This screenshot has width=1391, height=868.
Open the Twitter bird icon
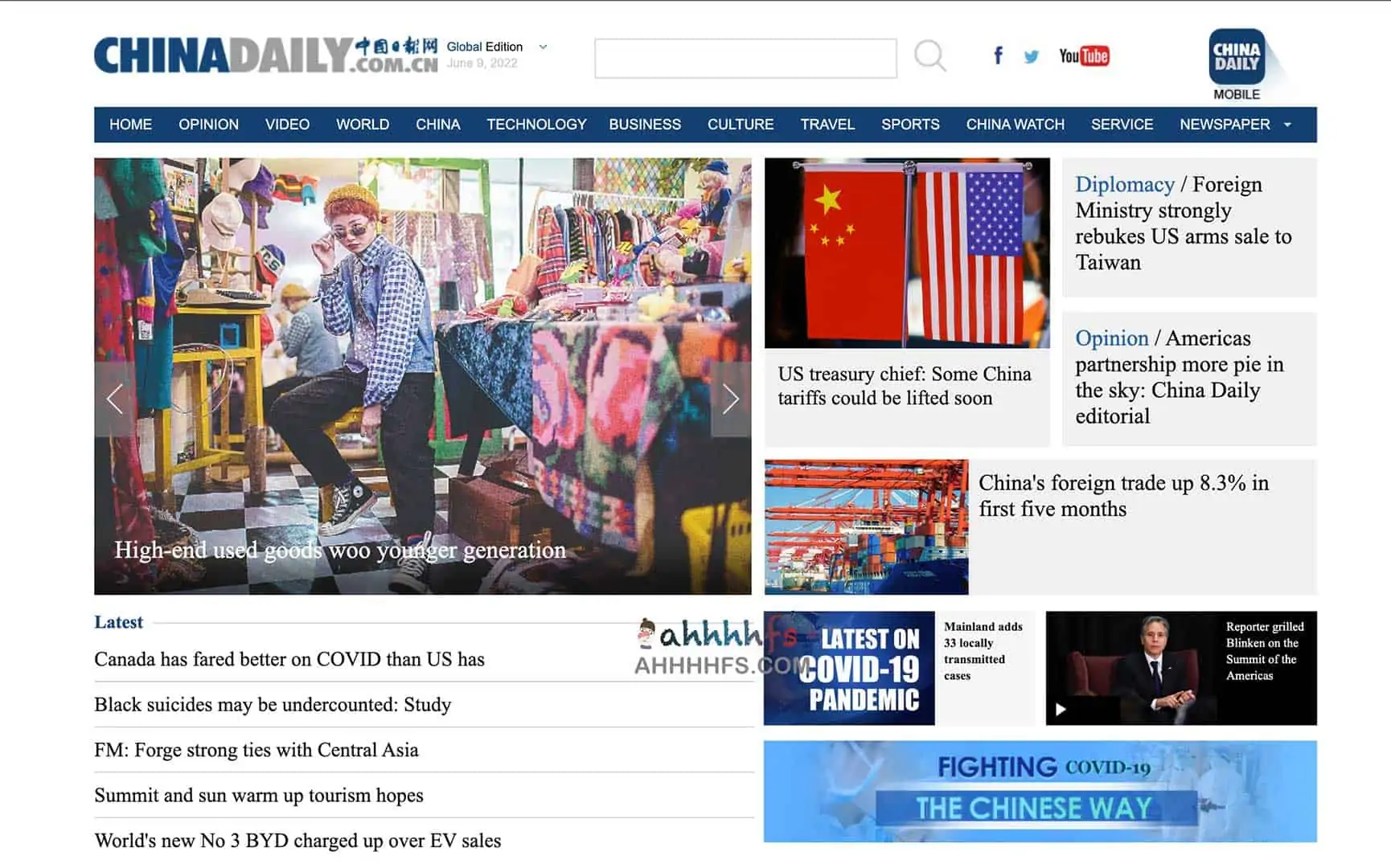point(1031,56)
